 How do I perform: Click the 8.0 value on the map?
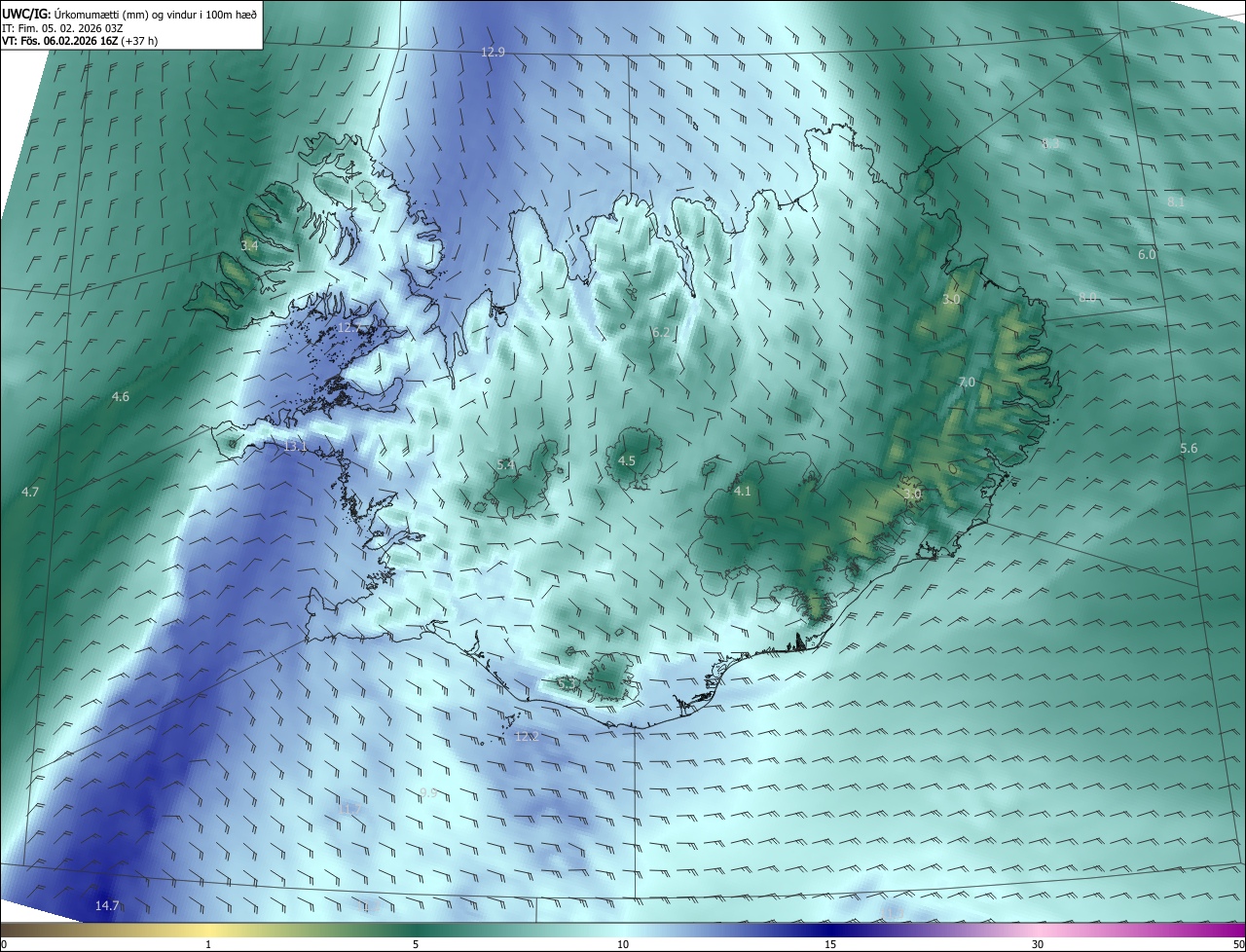click(1087, 297)
